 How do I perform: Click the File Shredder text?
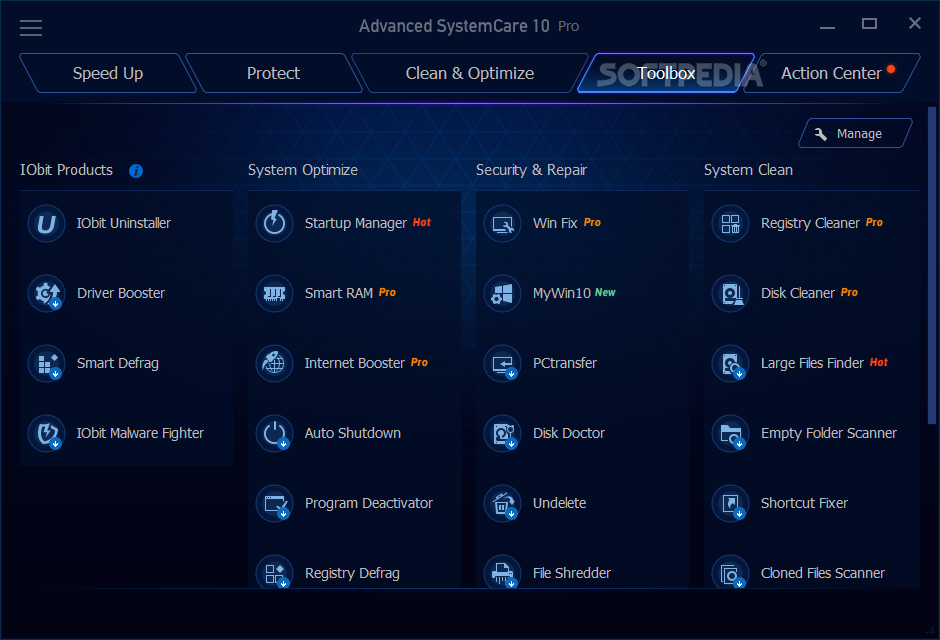coord(572,573)
